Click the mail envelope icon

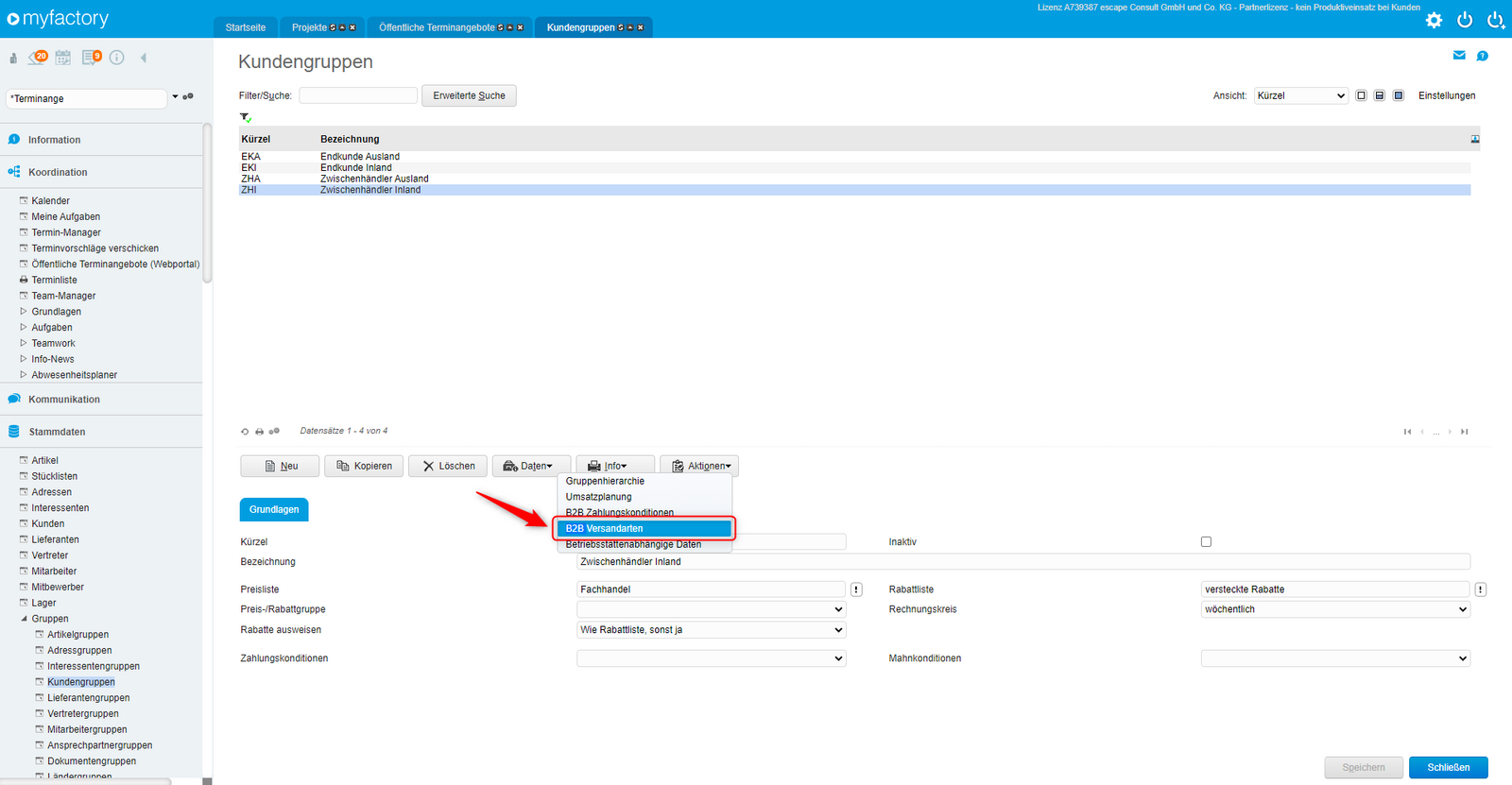(x=1459, y=56)
